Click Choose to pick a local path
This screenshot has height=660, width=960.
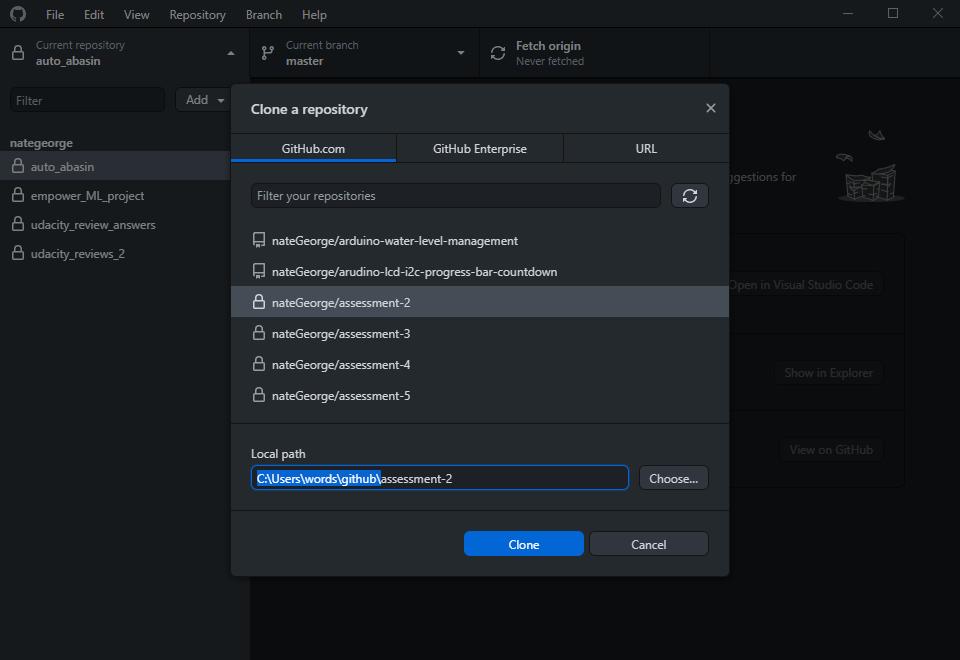673,478
